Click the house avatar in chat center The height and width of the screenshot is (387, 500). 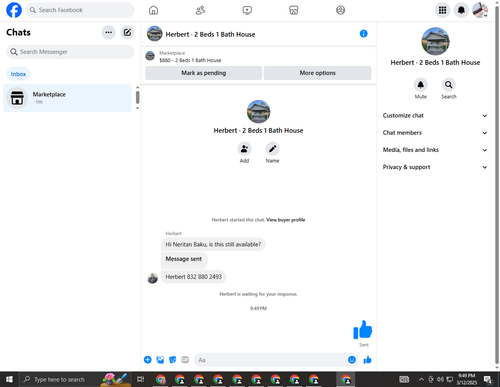click(258, 111)
